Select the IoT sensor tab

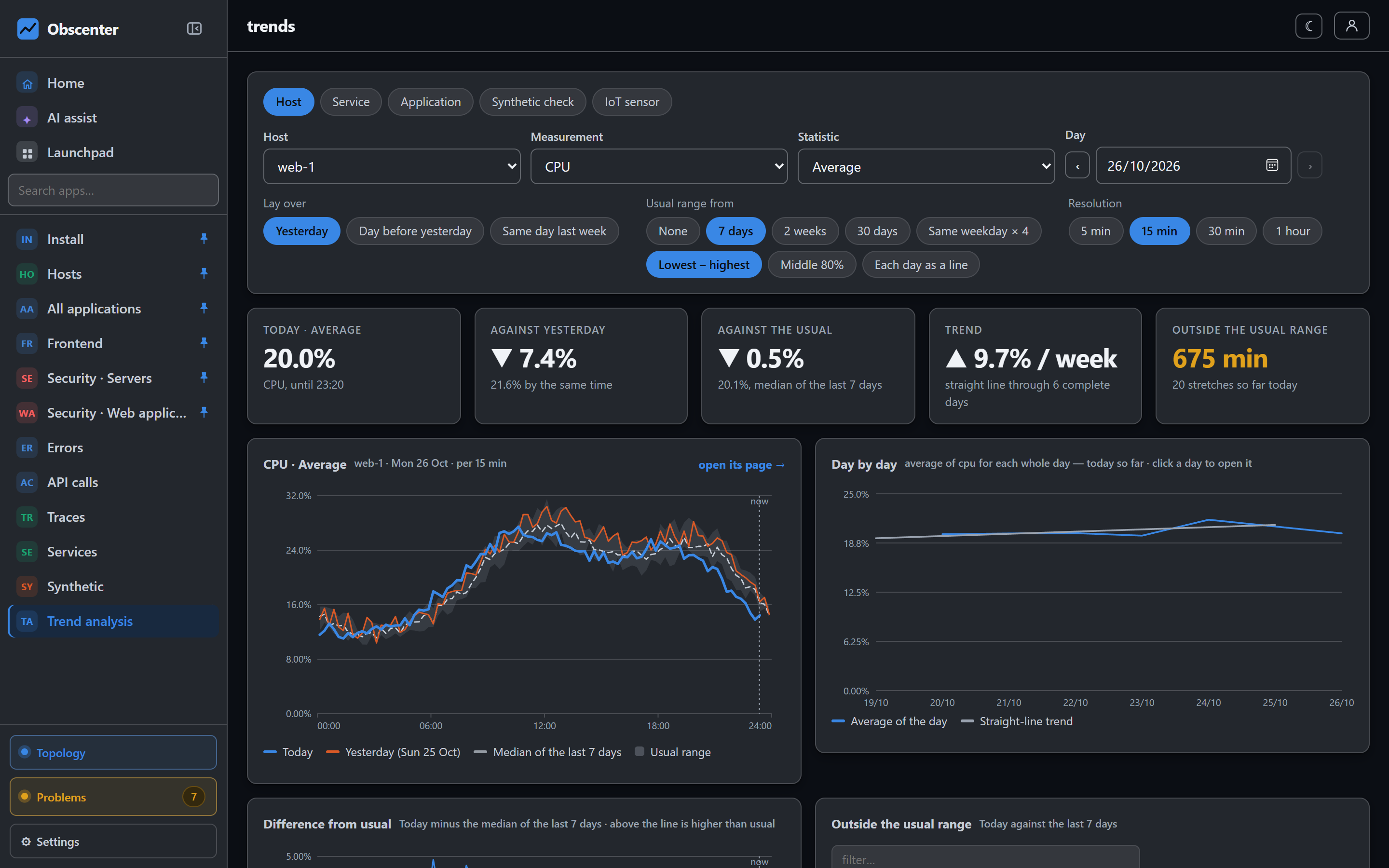coord(631,102)
